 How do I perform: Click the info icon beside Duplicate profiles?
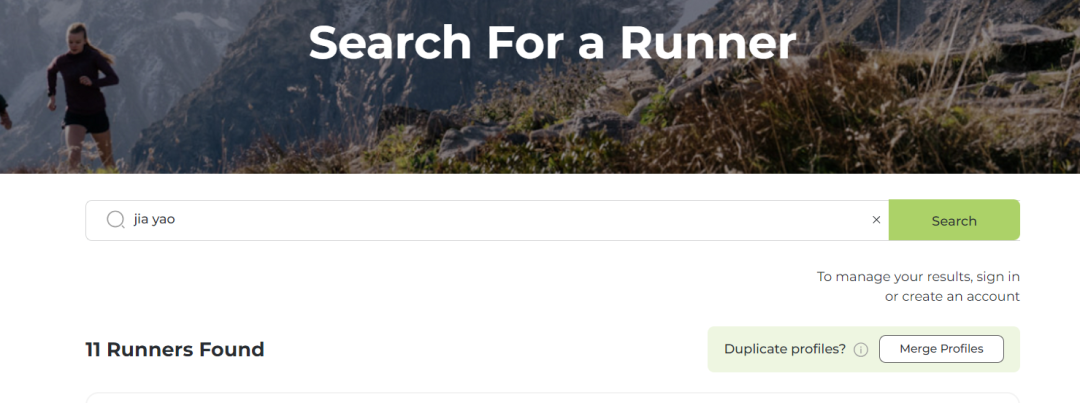point(860,349)
